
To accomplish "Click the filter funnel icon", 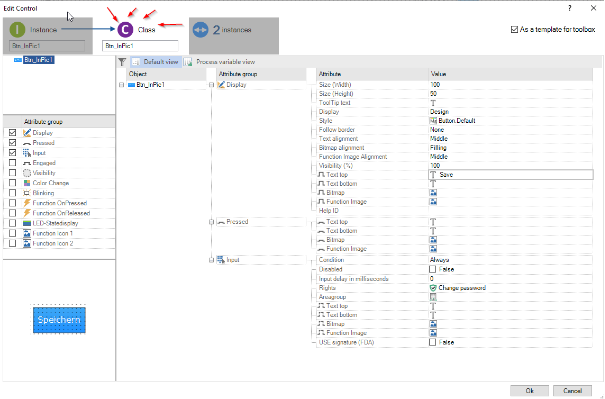I will (x=122, y=62).
